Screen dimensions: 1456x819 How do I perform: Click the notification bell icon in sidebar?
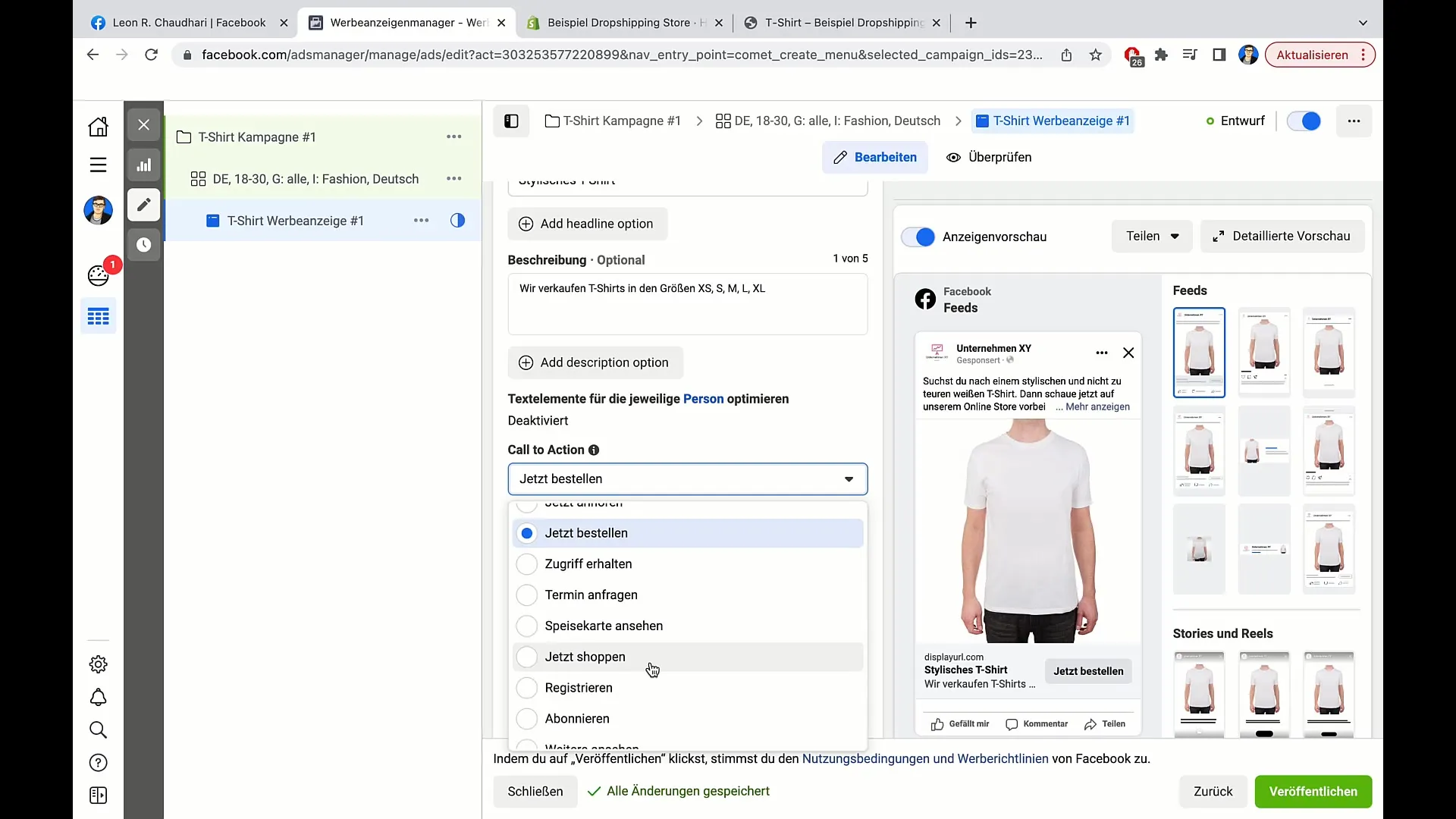tap(98, 697)
